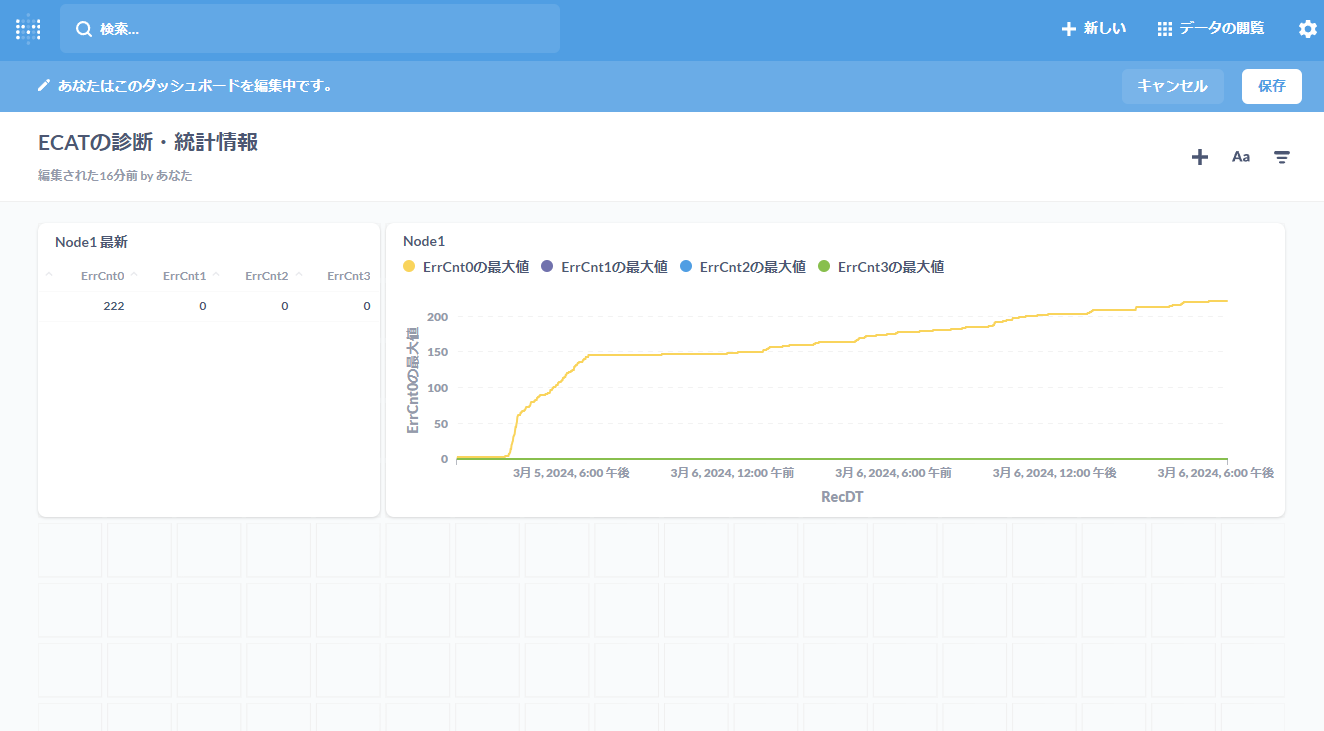Click the yellow ErrCnt0の最大値 legend dot

(408, 267)
